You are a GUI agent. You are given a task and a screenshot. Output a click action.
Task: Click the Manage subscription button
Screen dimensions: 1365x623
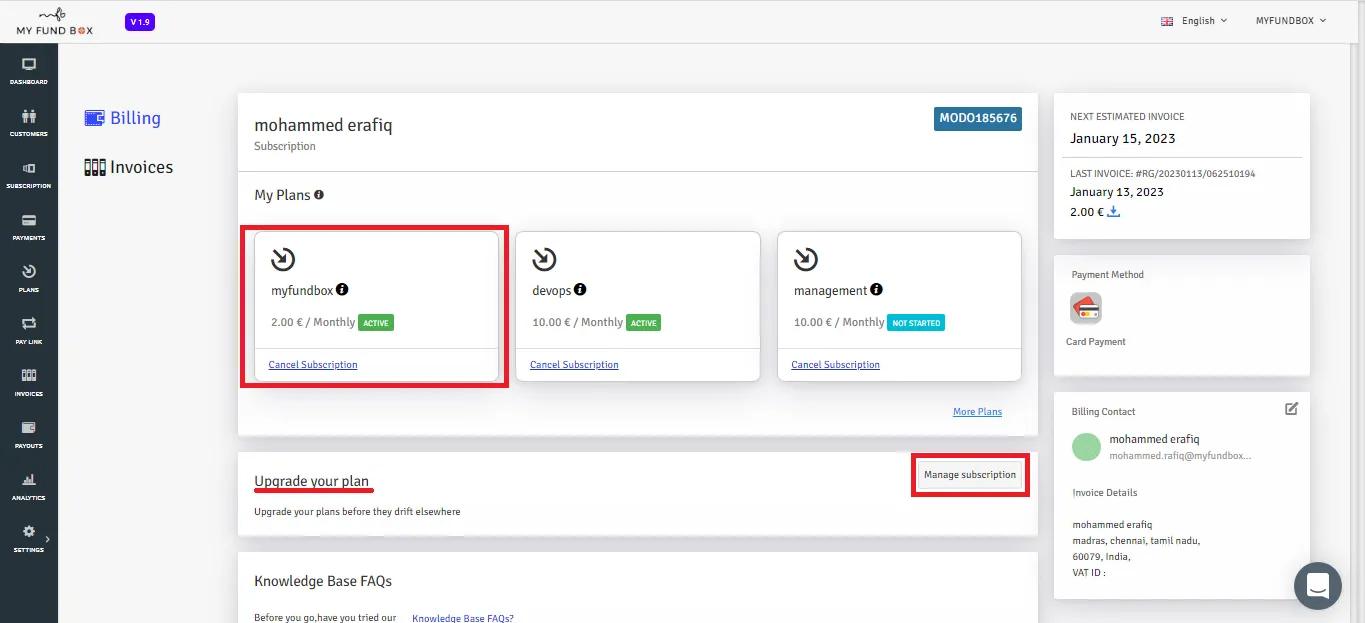pos(970,475)
